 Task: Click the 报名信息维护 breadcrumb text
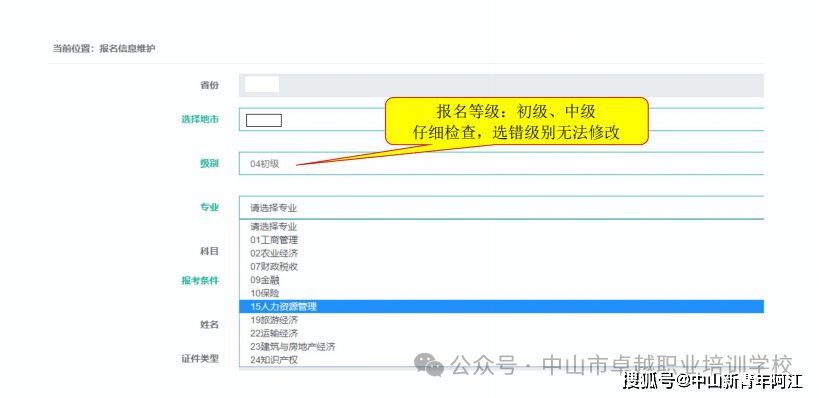[x=127, y=49]
